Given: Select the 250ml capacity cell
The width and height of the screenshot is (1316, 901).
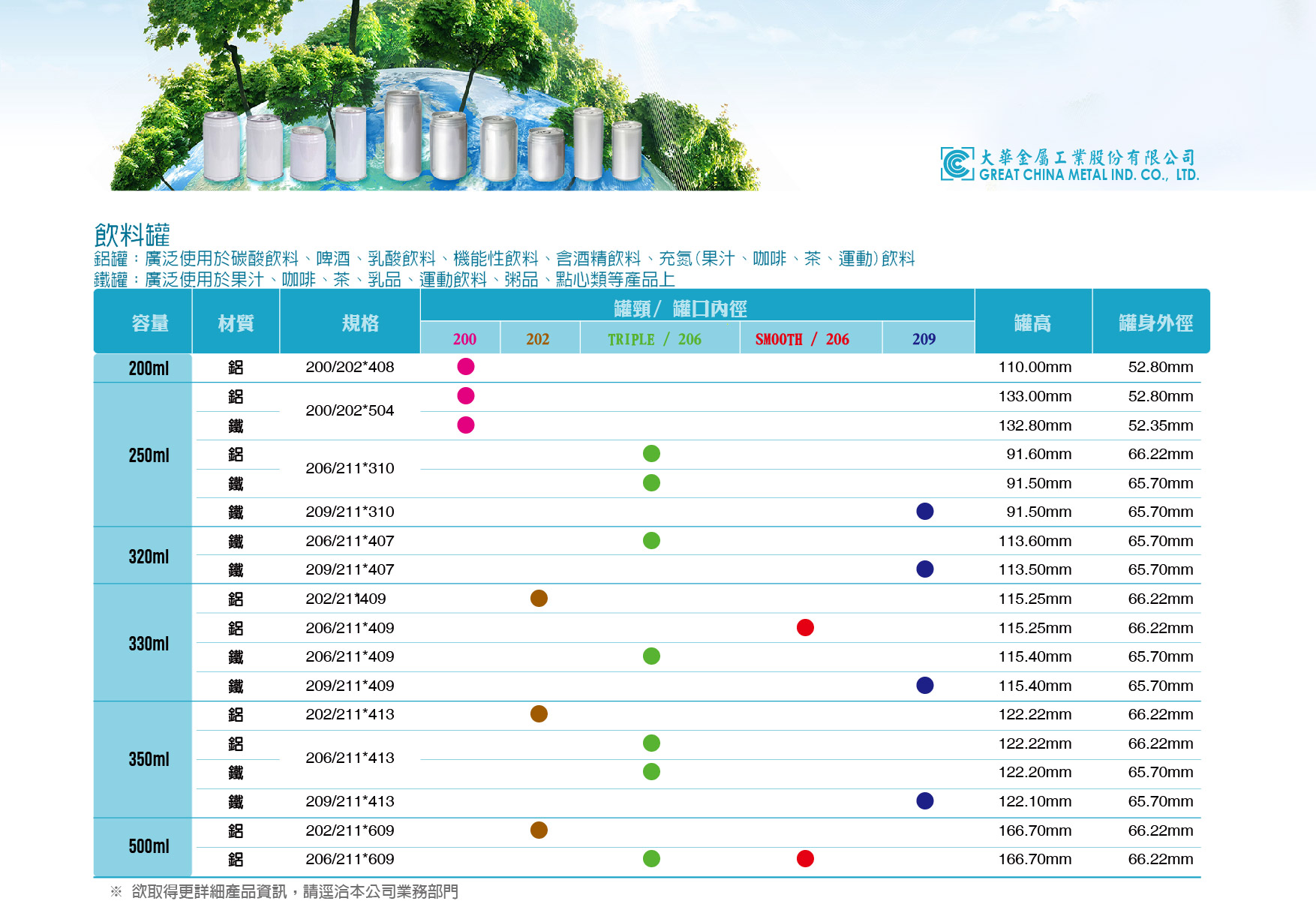Looking at the screenshot, I should coord(149,455).
